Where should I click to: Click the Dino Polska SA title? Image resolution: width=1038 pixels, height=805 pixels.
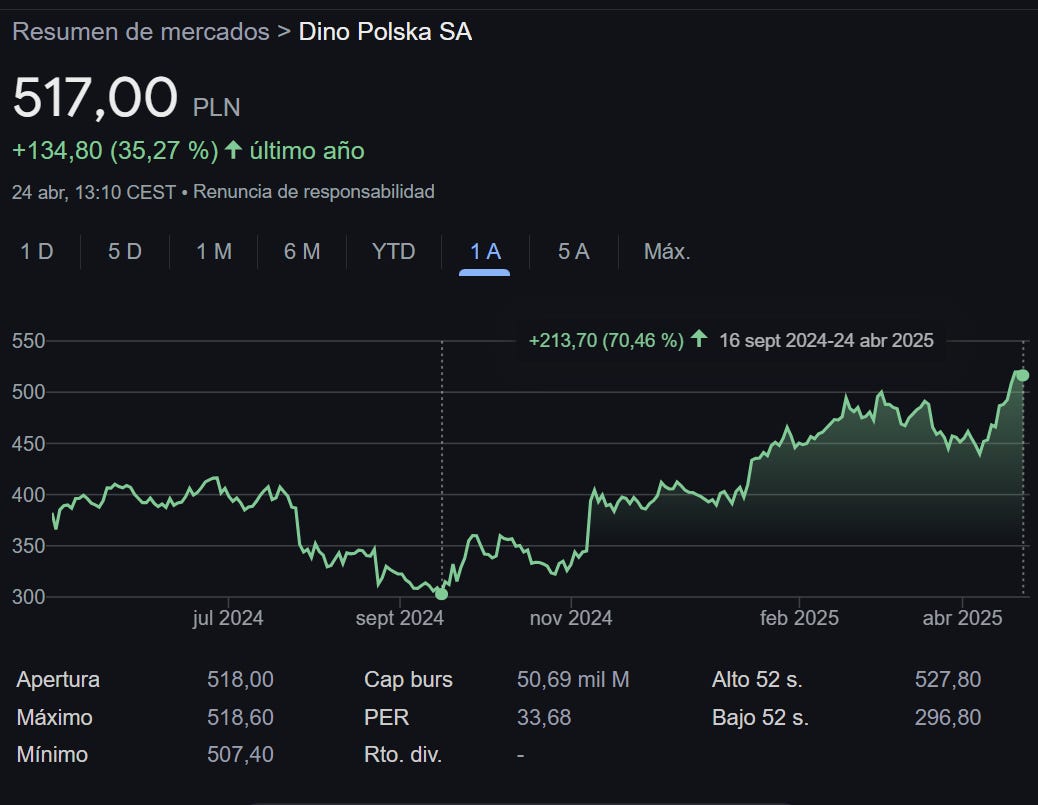point(385,32)
